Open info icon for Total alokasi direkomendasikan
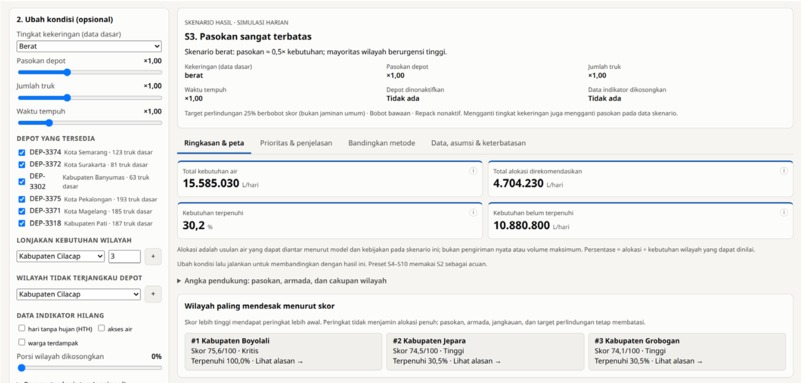The height and width of the screenshot is (383, 806). tap(783, 171)
